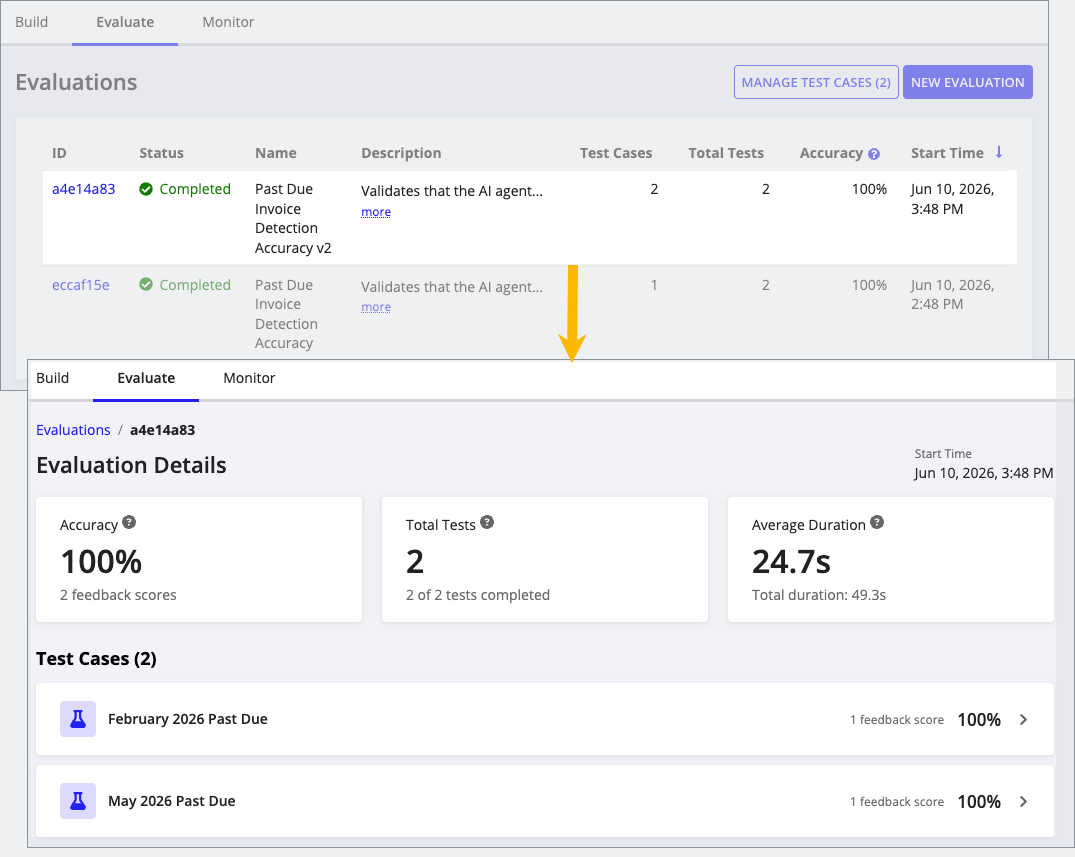
Task: Select the February 2026 Past Due test case title
Action: pyautogui.click(x=188, y=719)
